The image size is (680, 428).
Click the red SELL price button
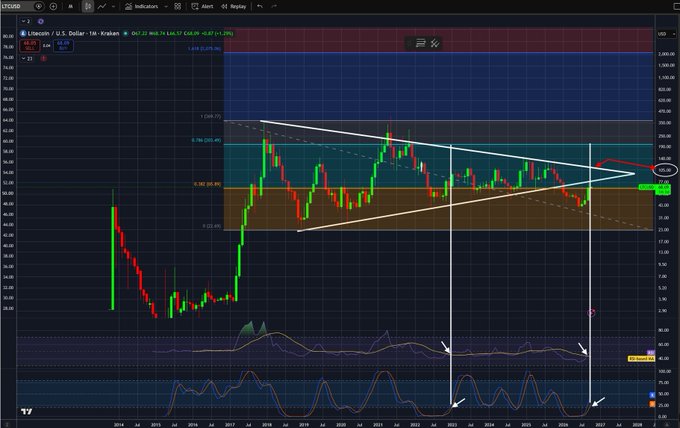pyautogui.click(x=30, y=45)
